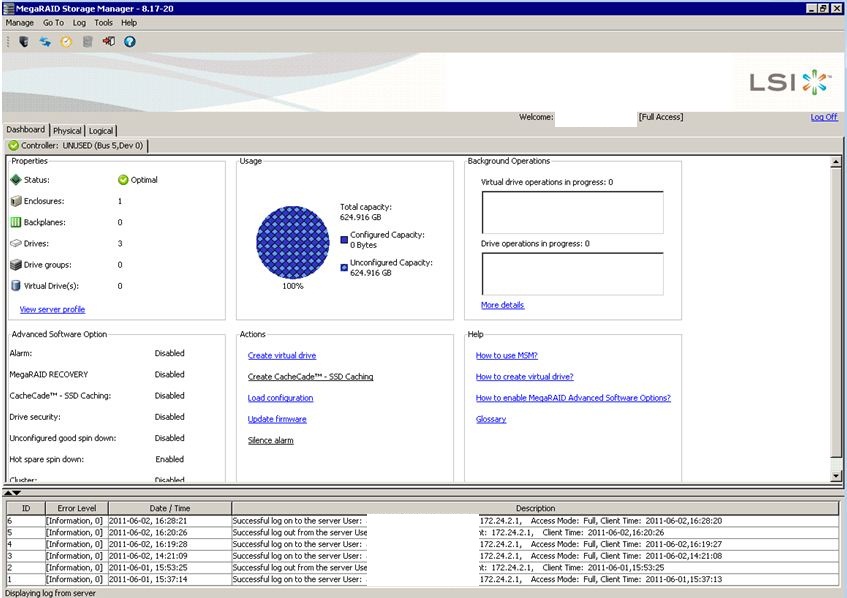The width and height of the screenshot is (847, 598).
Task: Click the LSI logo
Action: [790, 82]
